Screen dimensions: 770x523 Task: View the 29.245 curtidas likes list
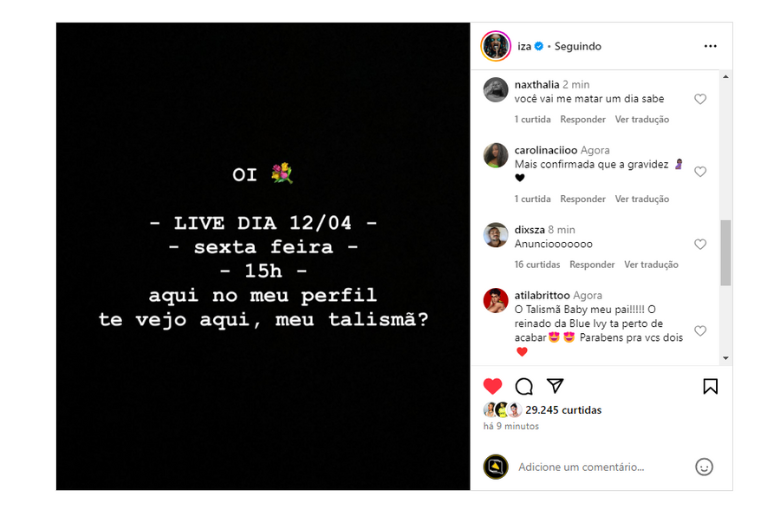click(x=563, y=410)
